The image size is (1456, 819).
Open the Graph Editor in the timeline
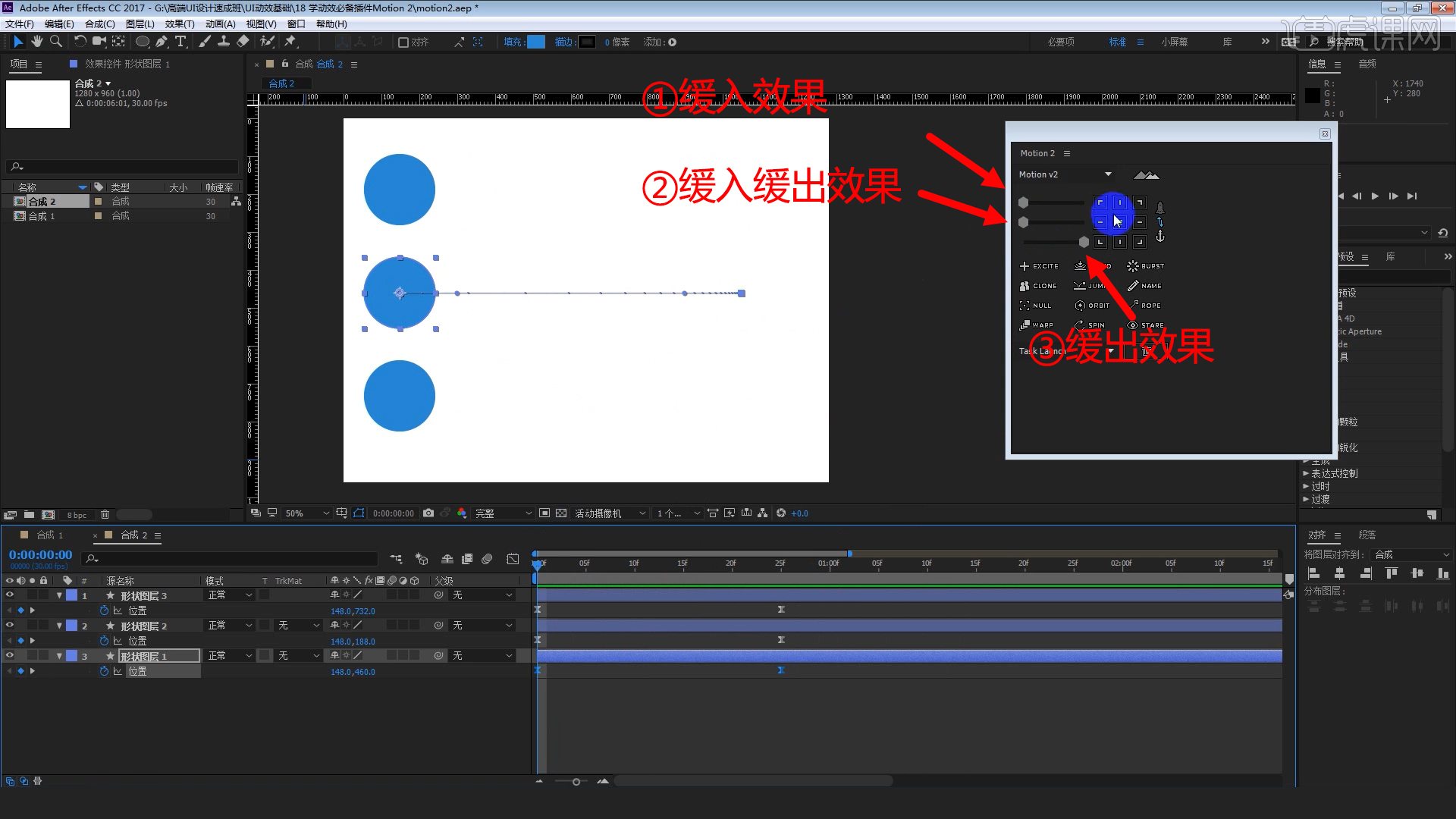513,559
